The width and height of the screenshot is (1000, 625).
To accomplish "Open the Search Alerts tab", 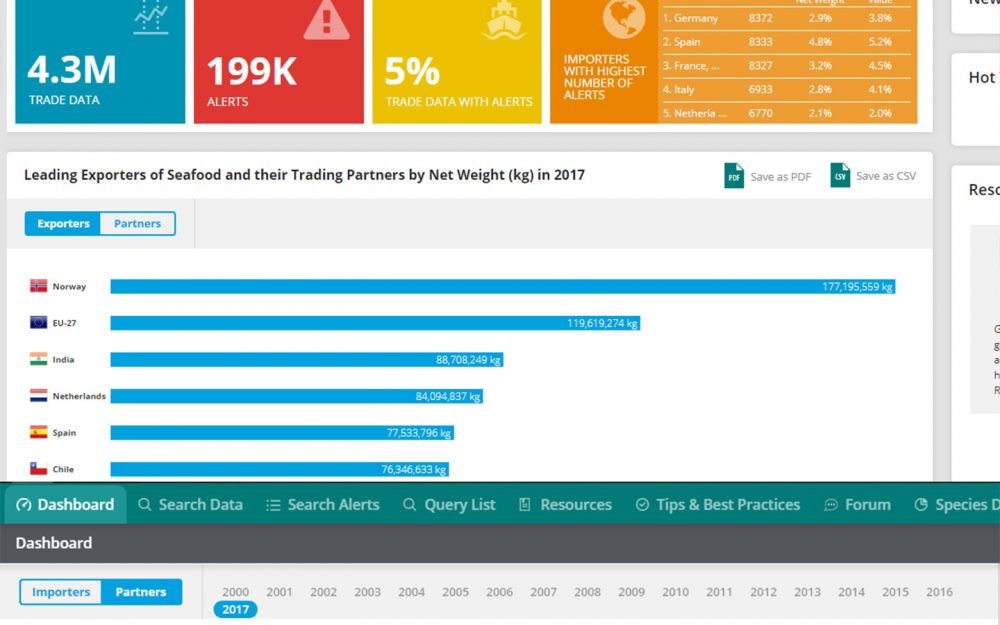I will (322, 505).
